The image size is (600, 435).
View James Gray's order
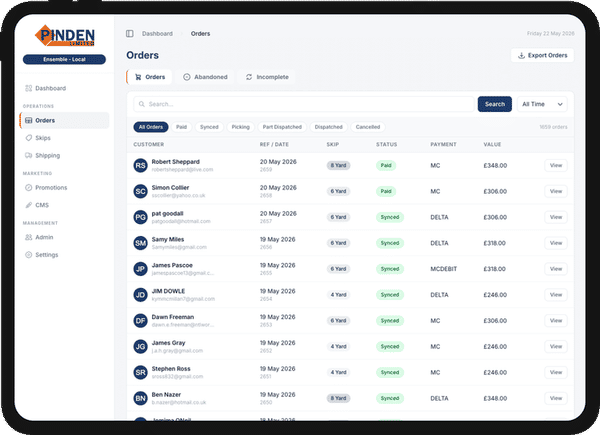click(x=556, y=347)
